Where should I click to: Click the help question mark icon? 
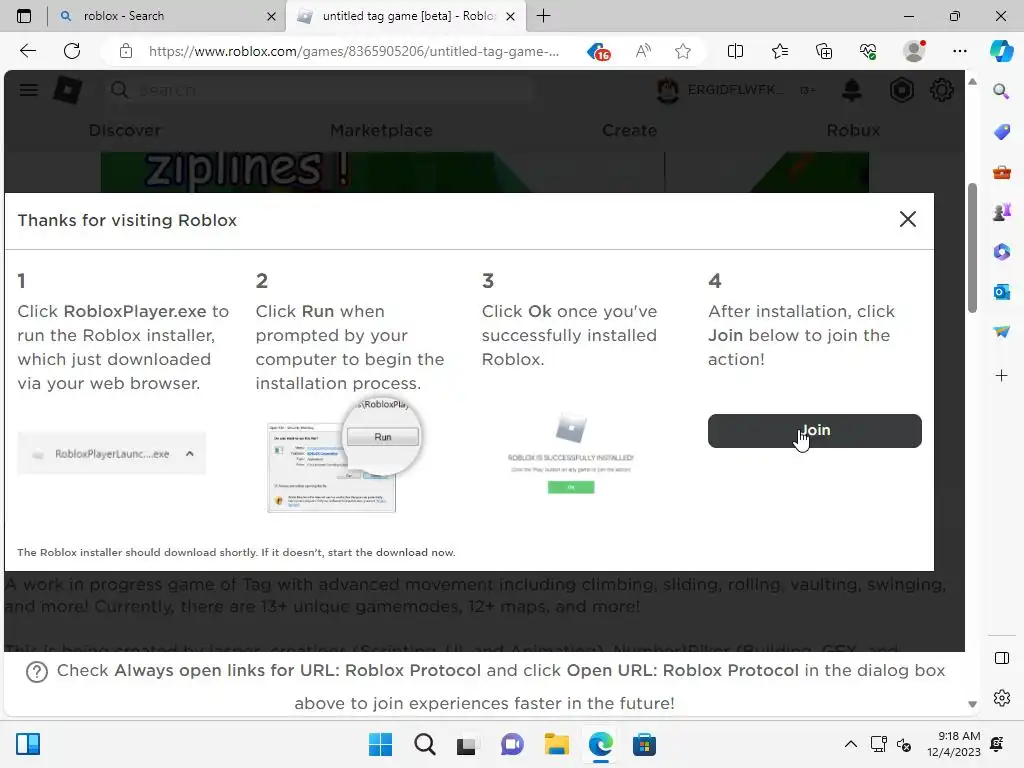pos(37,671)
